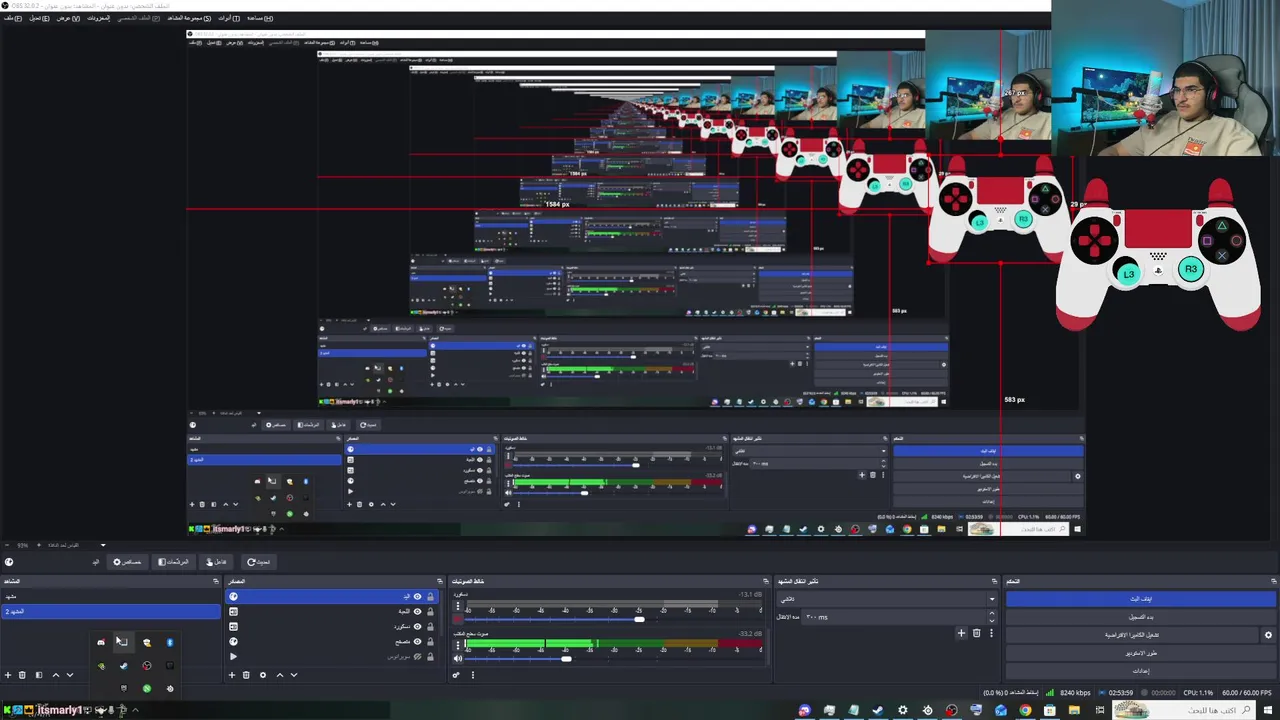Toggle eye of second source in list
1280x720 pixels.
(x=418, y=611)
